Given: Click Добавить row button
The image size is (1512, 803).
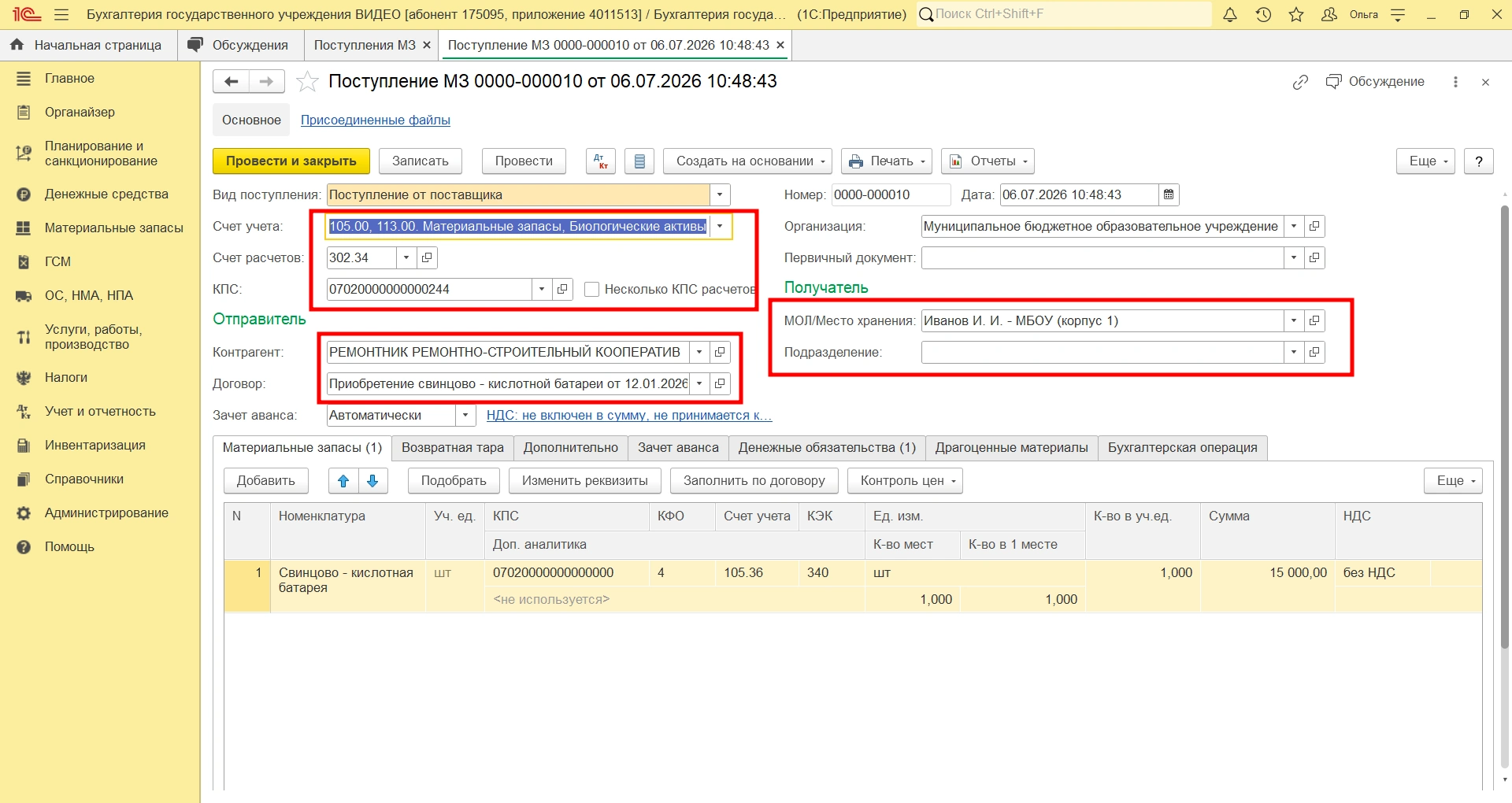Looking at the screenshot, I should (x=266, y=481).
